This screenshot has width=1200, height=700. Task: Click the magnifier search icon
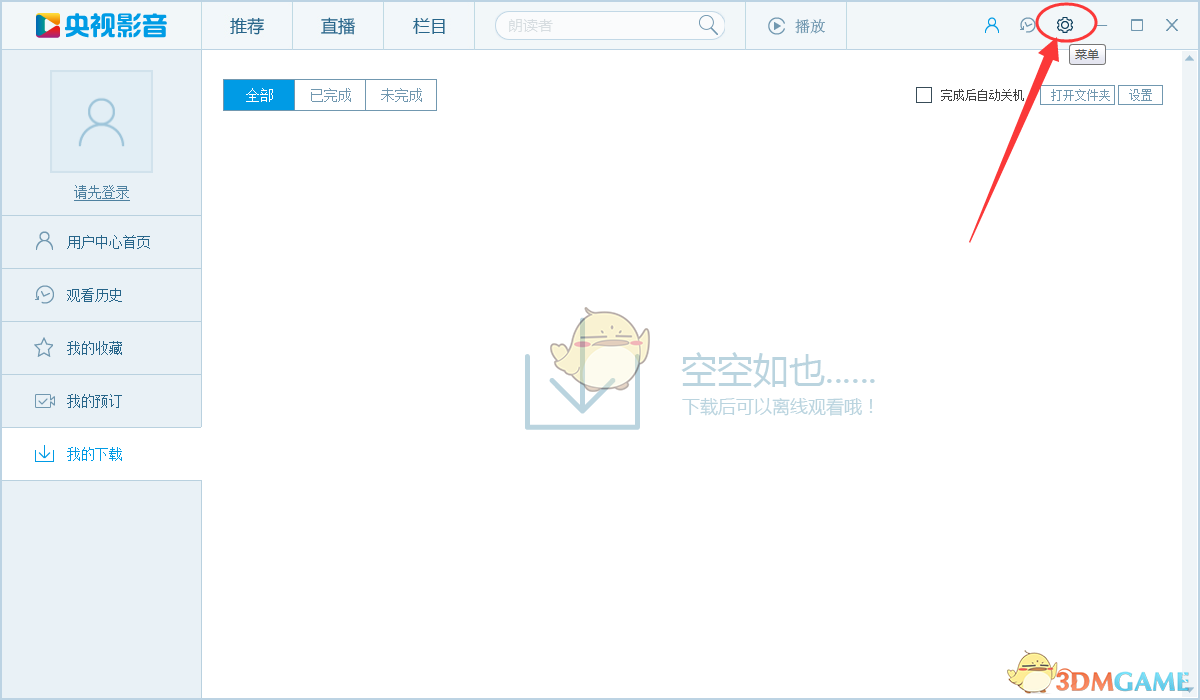coord(708,25)
